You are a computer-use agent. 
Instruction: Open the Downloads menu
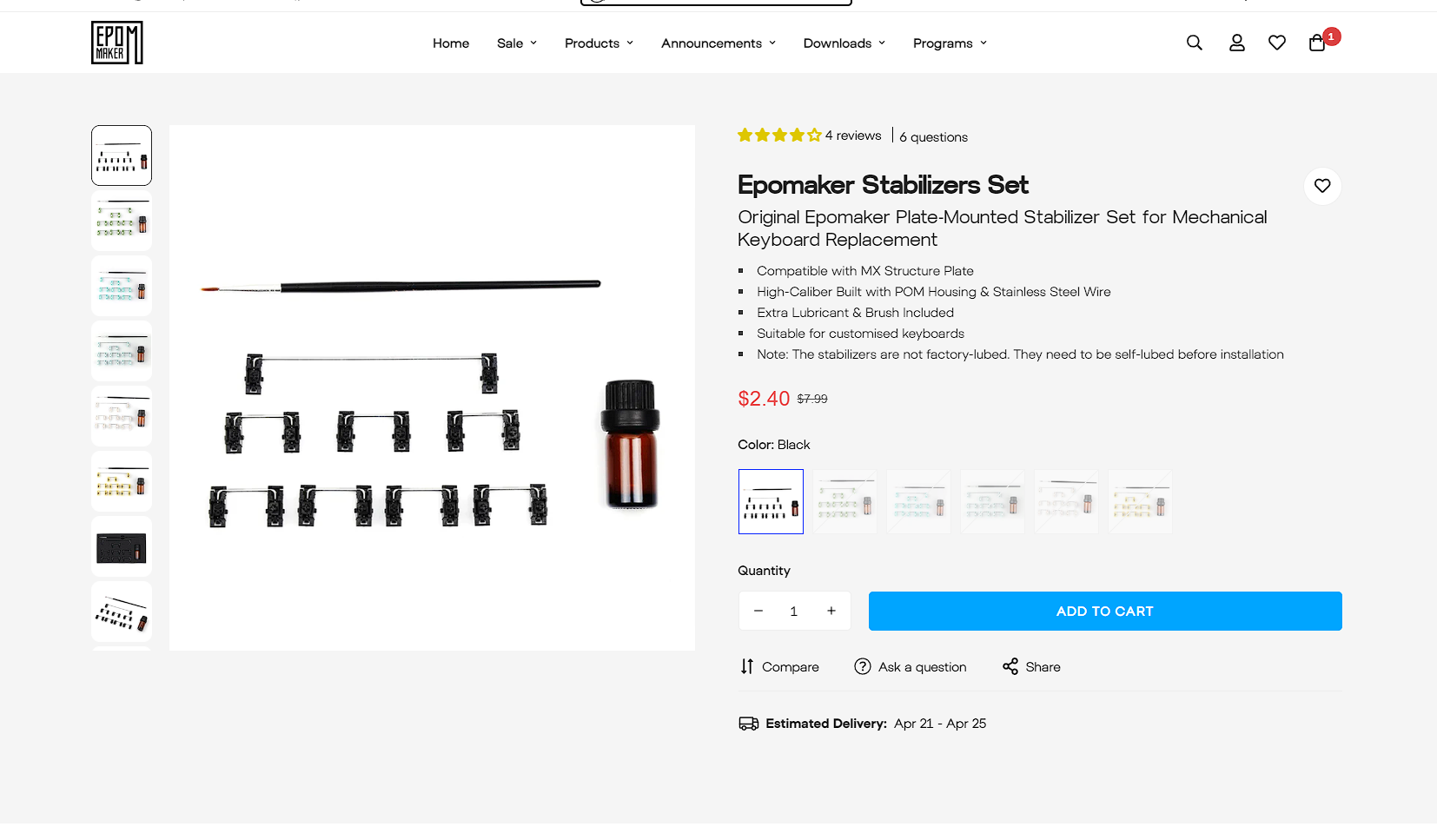pyautogui.click(x=844, y=43)
